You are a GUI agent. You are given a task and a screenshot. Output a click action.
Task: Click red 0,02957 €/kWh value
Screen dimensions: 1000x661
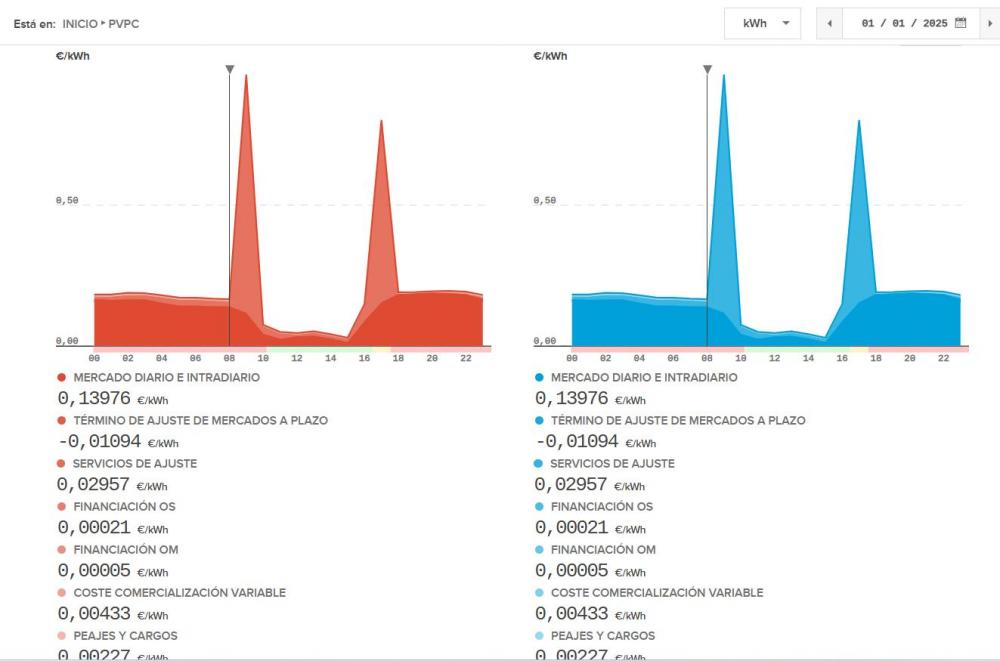point(112,485)
